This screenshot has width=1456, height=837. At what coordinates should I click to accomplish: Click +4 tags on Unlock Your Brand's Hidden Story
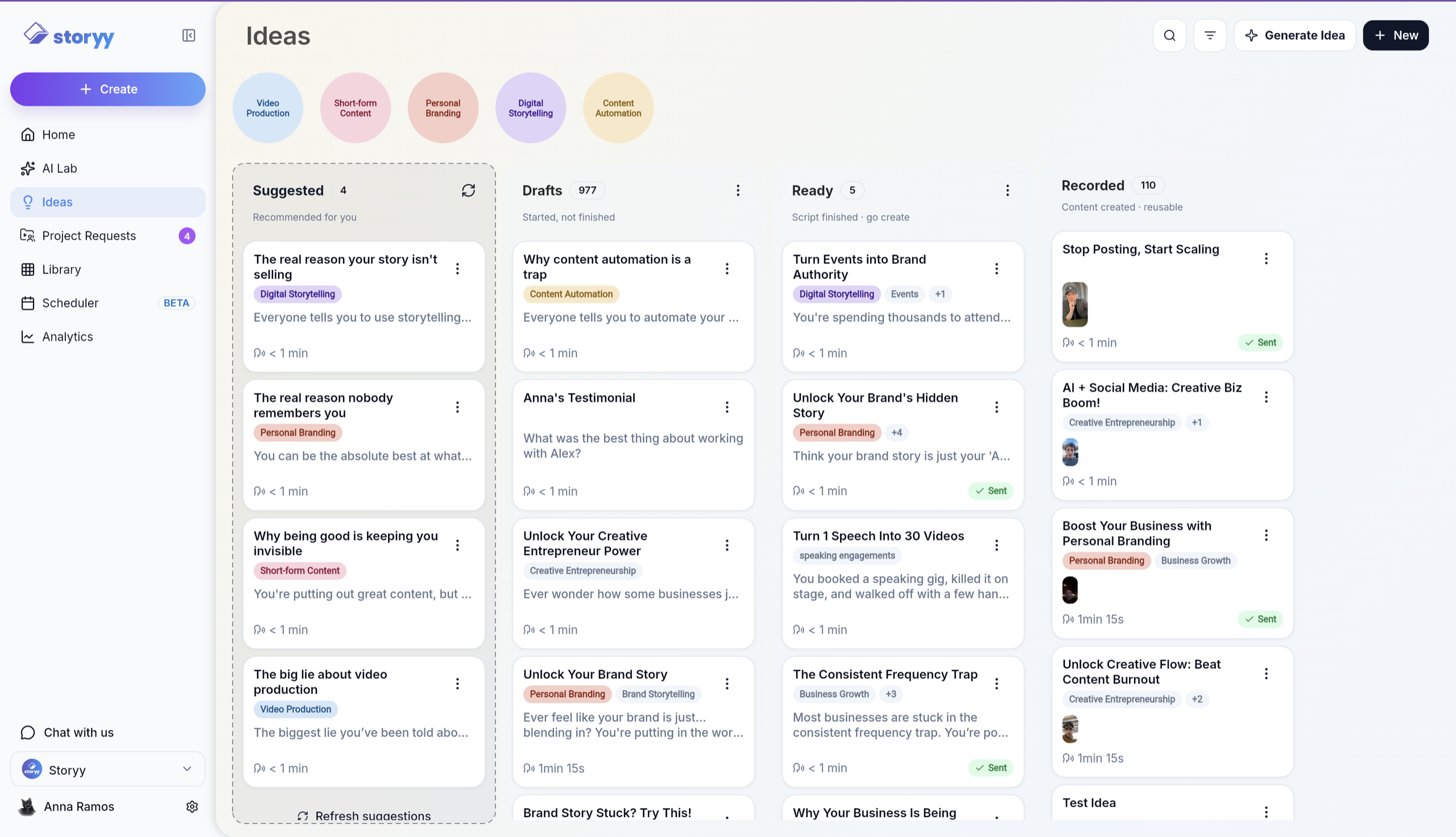tap(896, 432)
